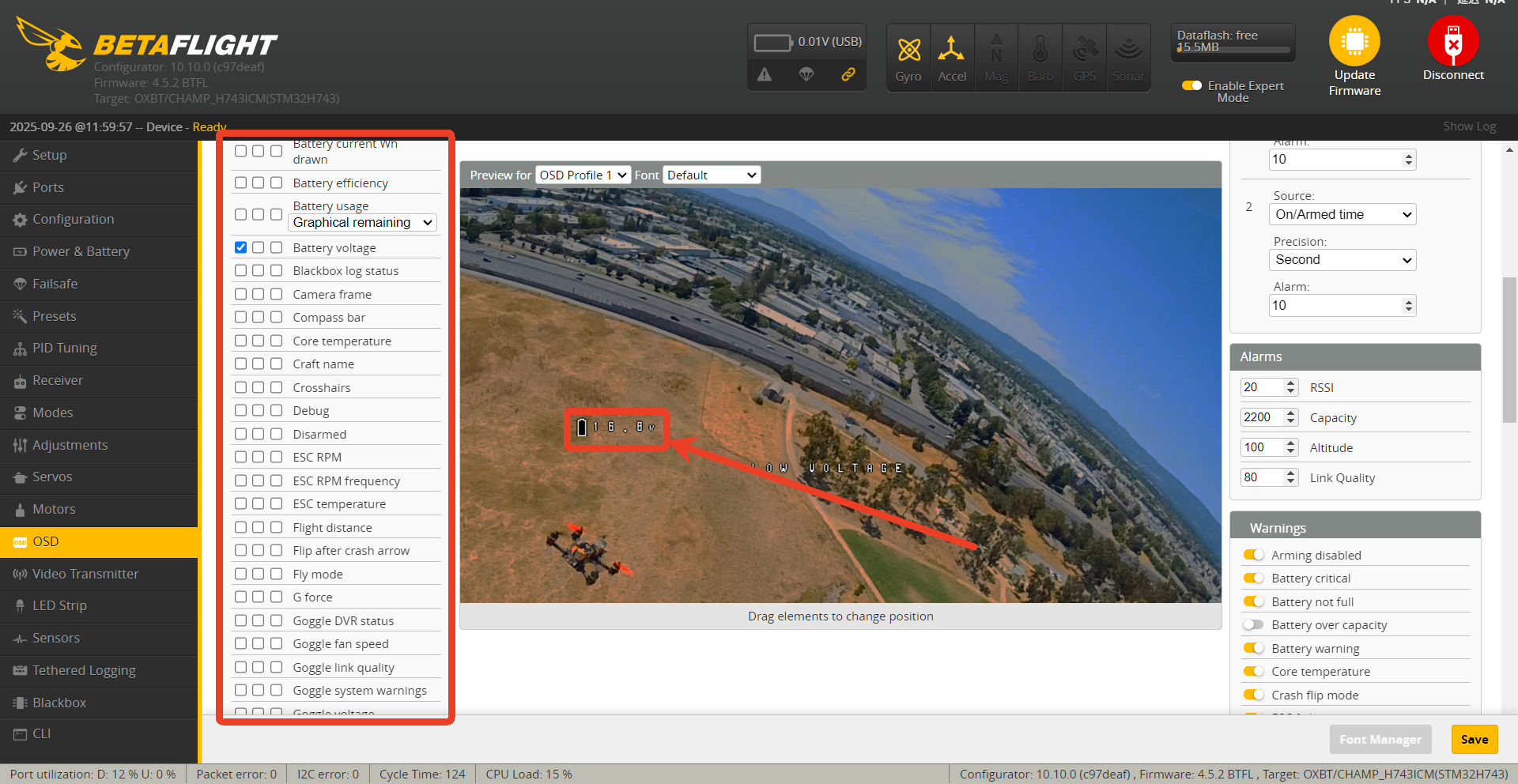
Task: Click the Update Firmware chip icon
Action: (x=1354, y=41)
